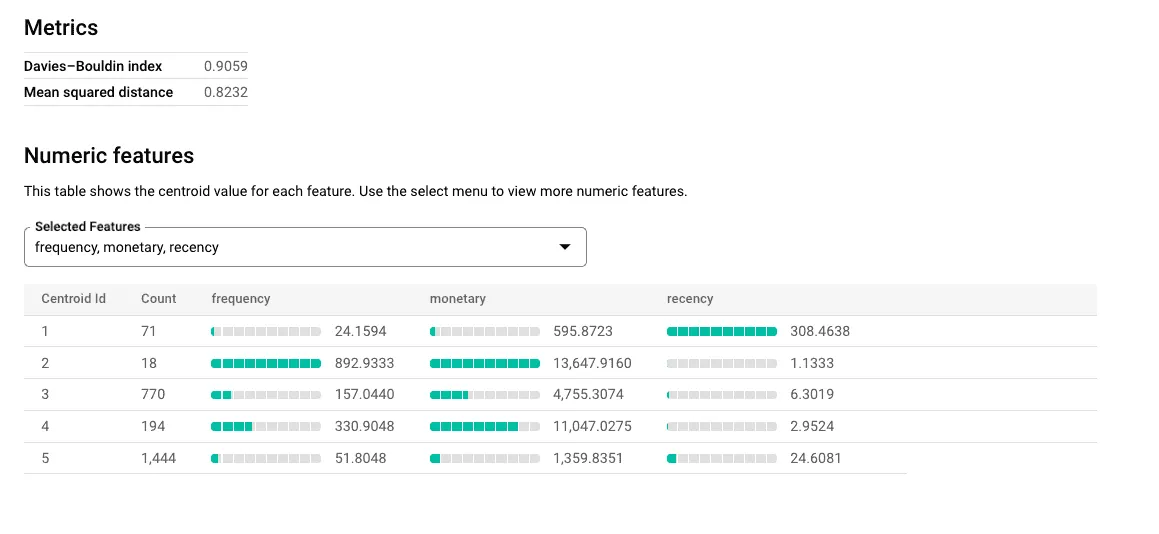Click the frequency bar for centroid 2
Viewport: 1159px width, 534px height.
[x=266, y=363]
